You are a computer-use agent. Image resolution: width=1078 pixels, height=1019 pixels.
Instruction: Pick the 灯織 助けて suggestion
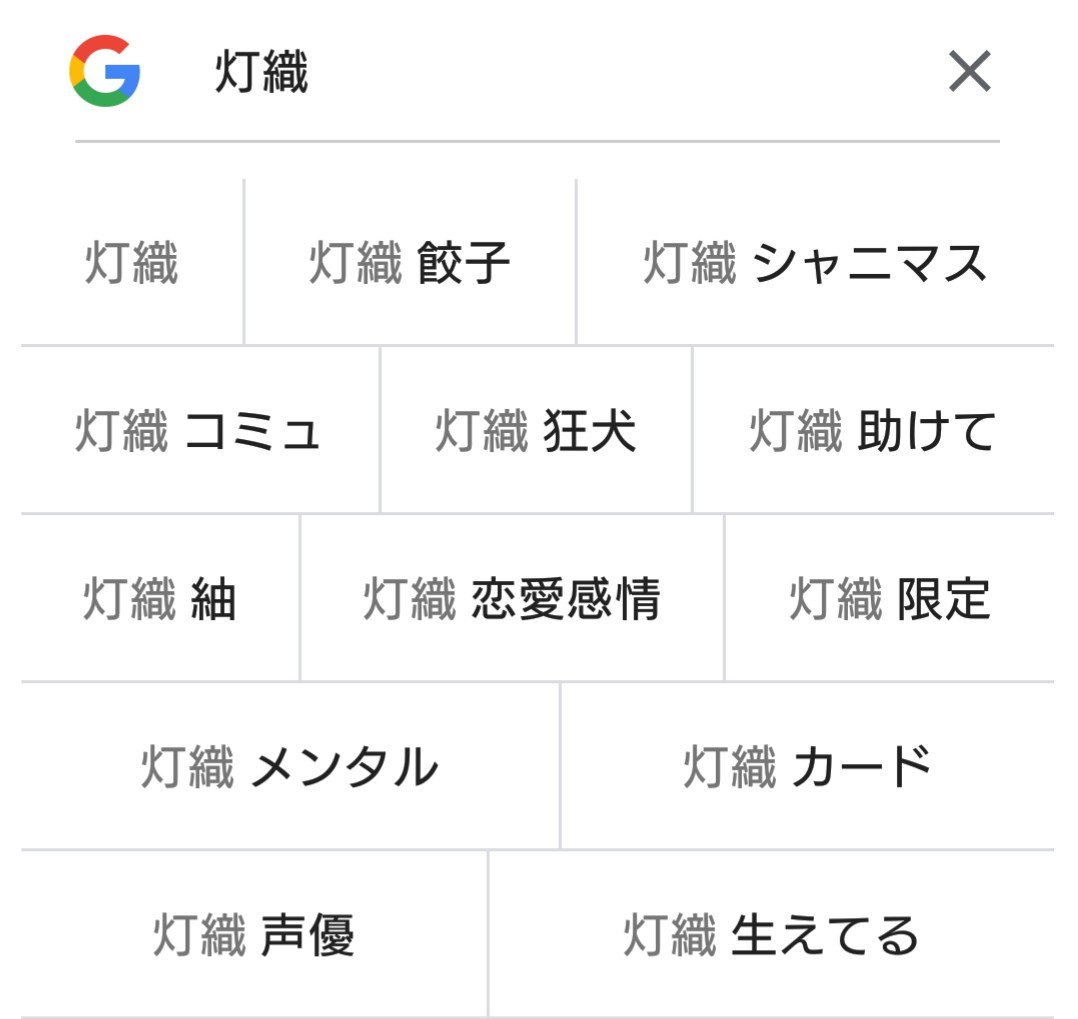[x=873, y=431]
